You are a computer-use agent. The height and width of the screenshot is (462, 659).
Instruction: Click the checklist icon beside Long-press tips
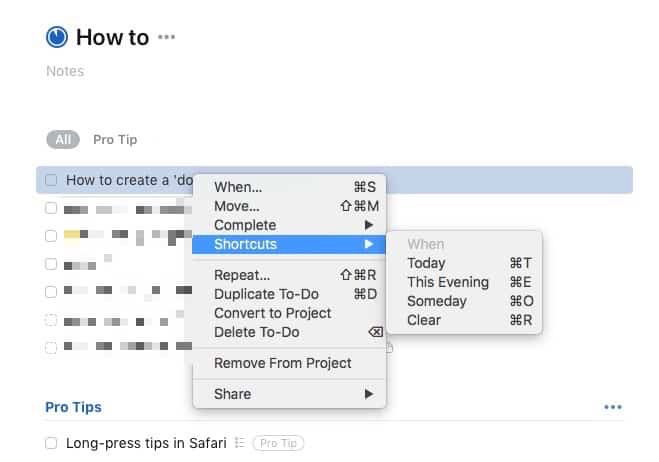(239, 442)
